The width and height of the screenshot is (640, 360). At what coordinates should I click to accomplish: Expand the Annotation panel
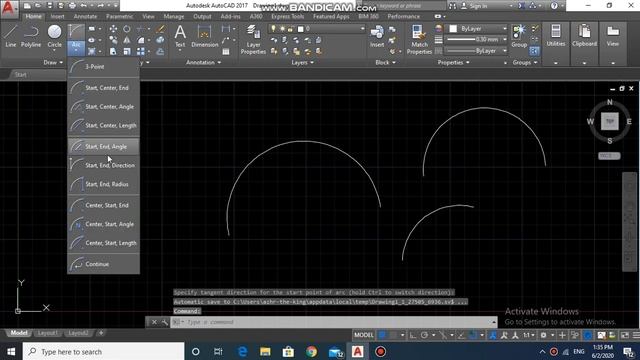click(x=203, y=62)
